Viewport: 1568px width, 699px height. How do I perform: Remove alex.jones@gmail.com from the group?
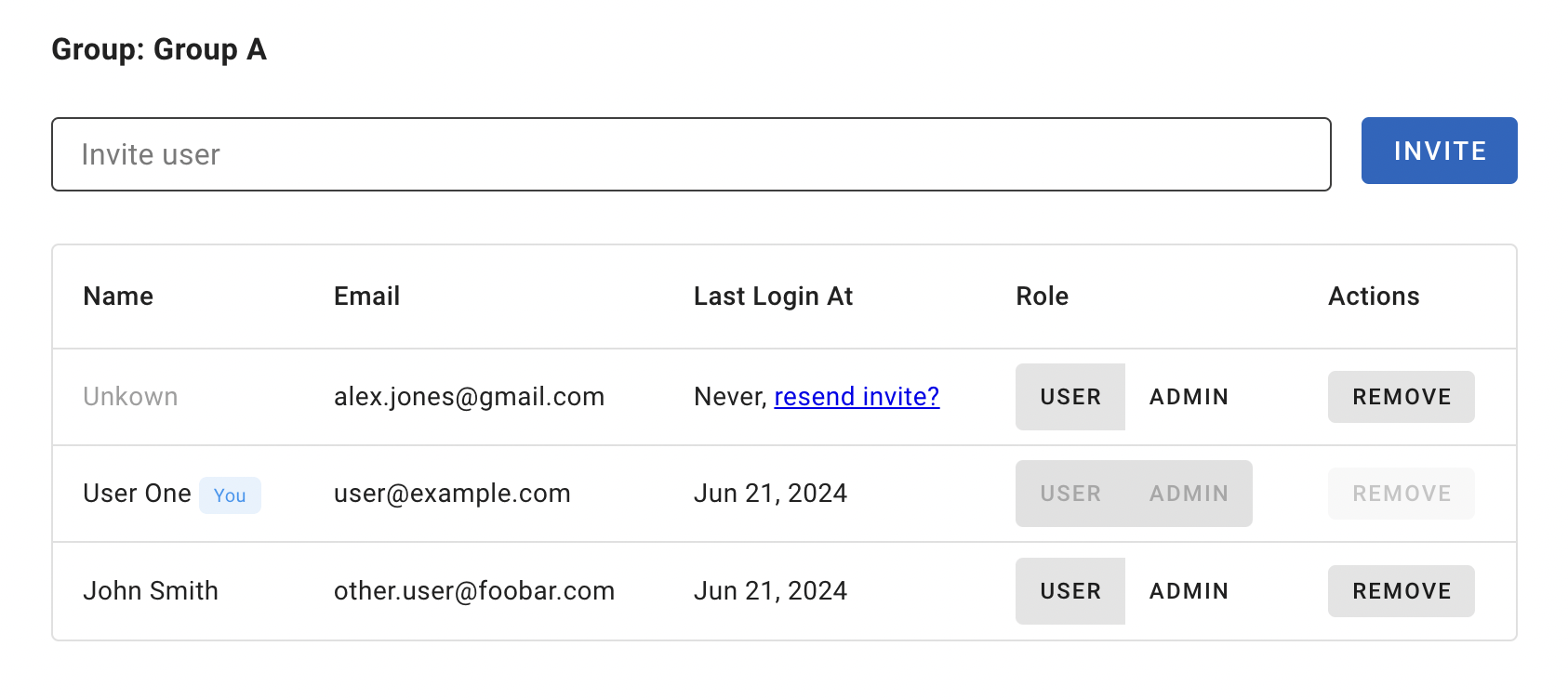pos(1402,397)
